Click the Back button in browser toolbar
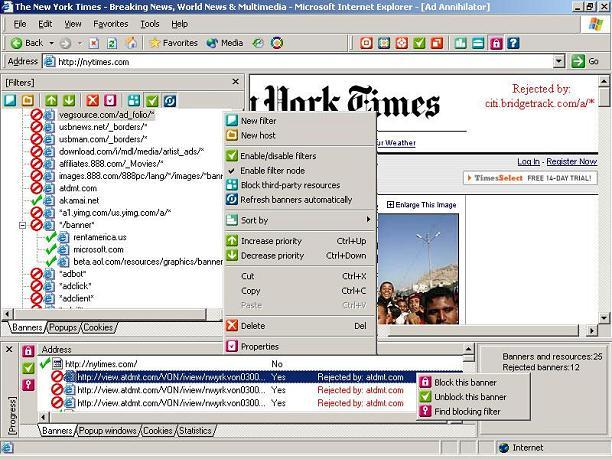 pyautogui.click(x=27, y=43)
